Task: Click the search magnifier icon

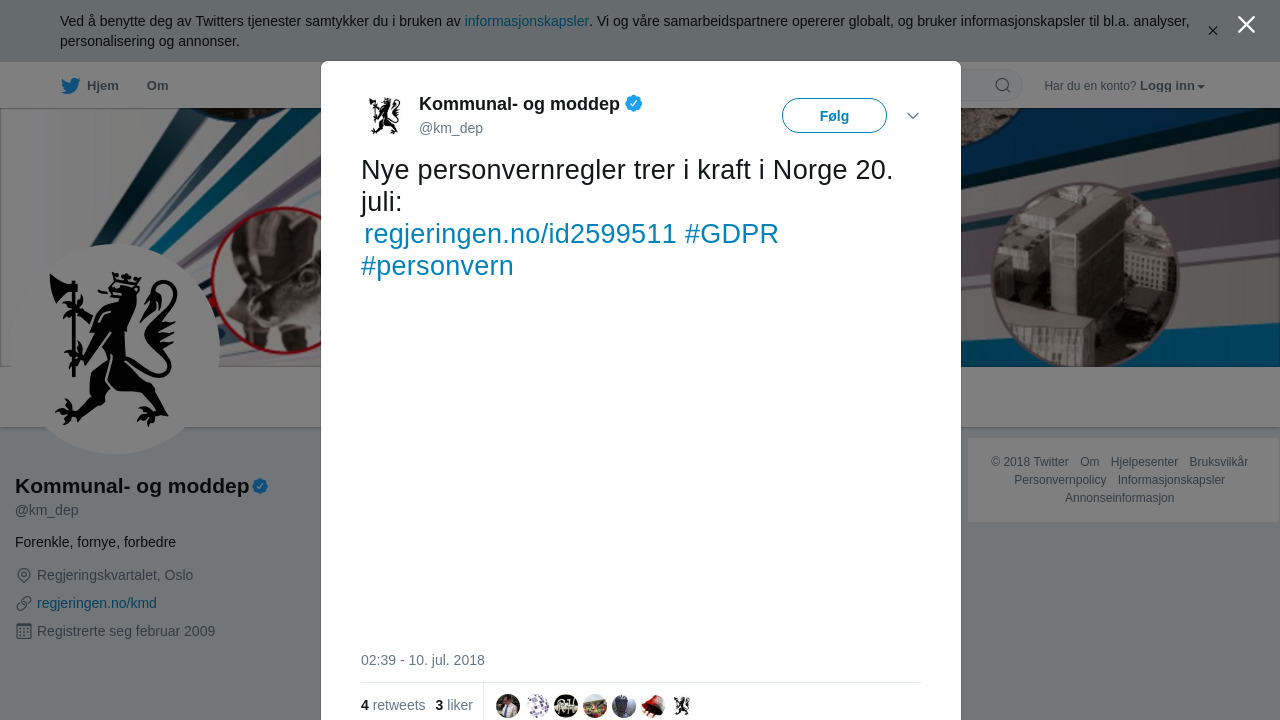Action: coord(1002,86)
